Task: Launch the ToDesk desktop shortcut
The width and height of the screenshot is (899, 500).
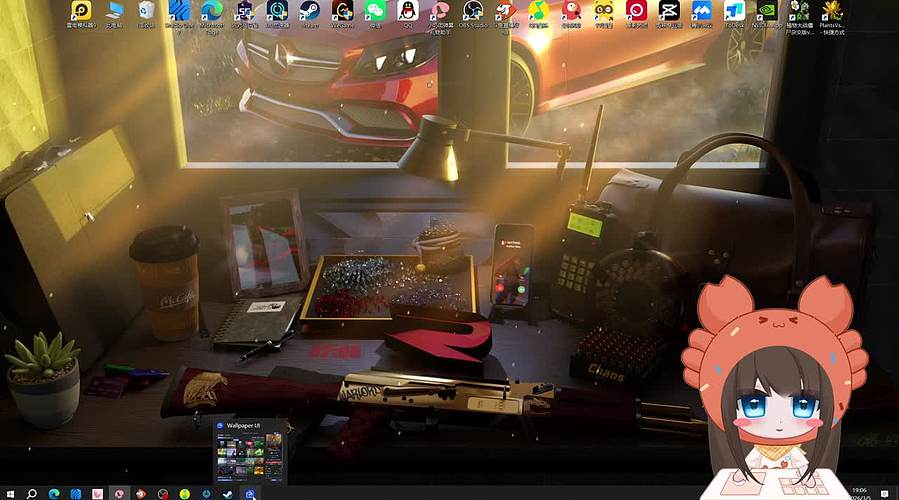Action: [734, 11]
